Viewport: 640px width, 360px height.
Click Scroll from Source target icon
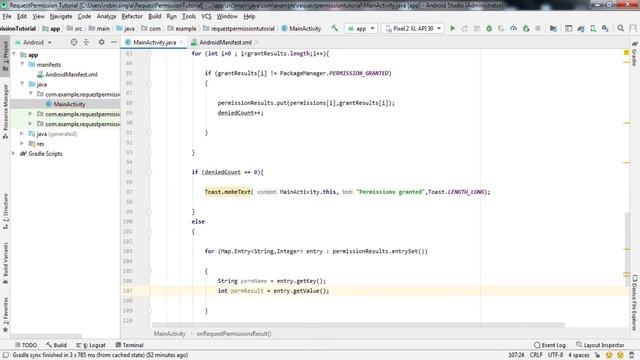73,42
